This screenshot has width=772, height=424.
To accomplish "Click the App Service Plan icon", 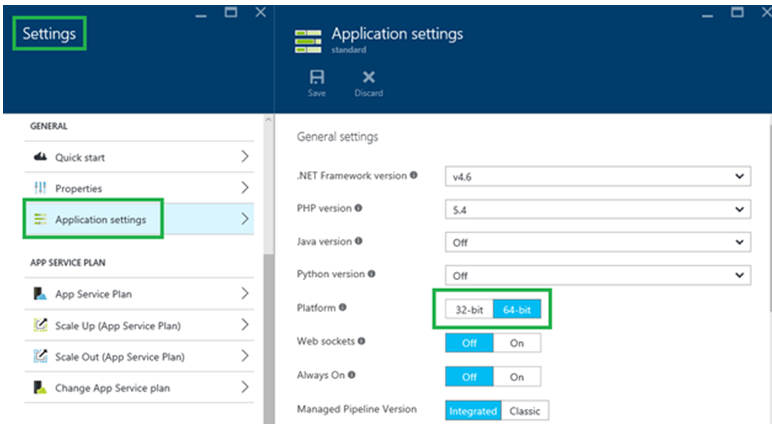I will click(x=40, y=294).
